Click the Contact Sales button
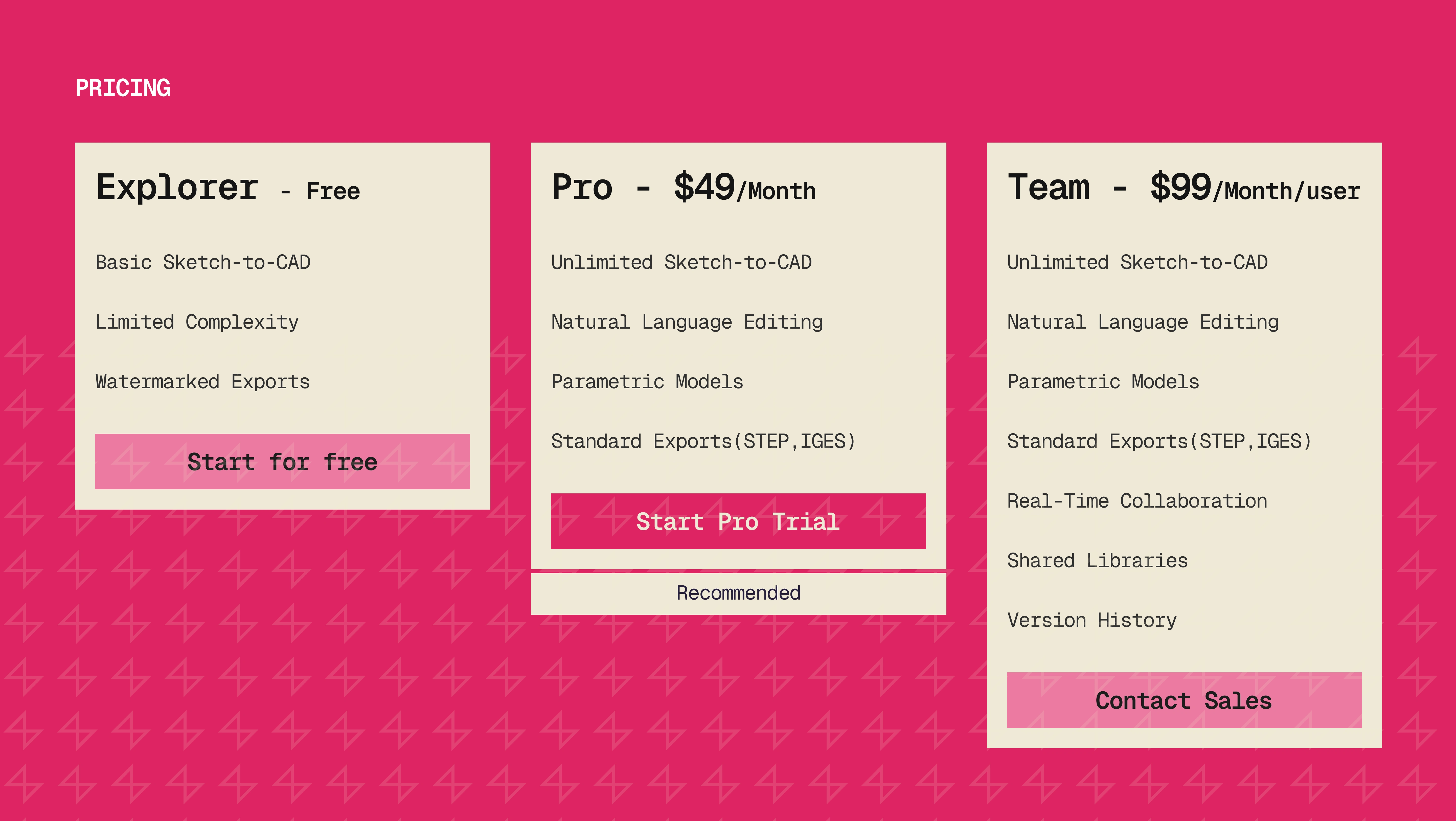The image size is (1456, 821). [1184, 700]
